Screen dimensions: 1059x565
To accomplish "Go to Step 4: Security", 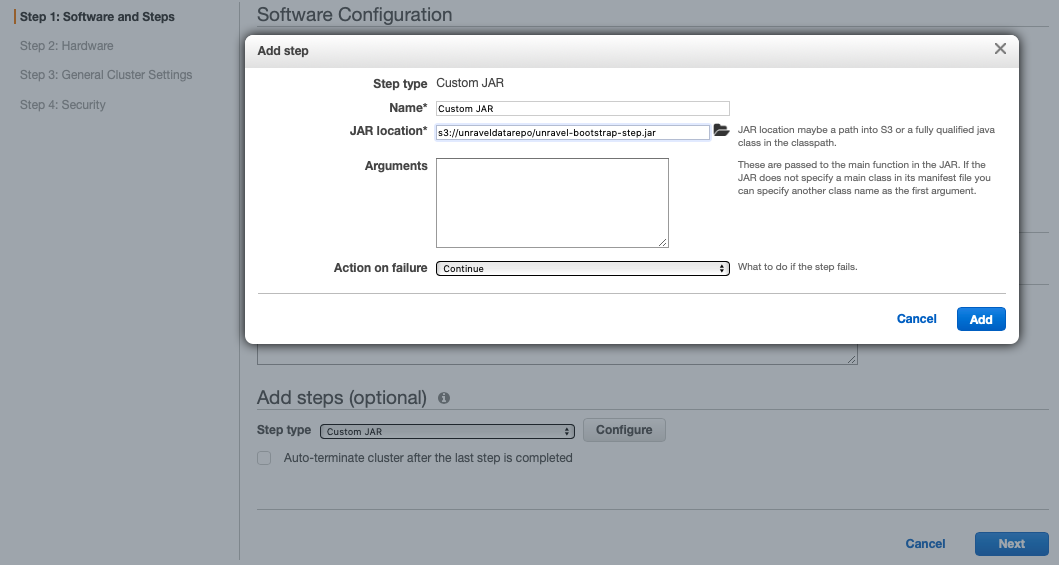I will tap(63, 105).
